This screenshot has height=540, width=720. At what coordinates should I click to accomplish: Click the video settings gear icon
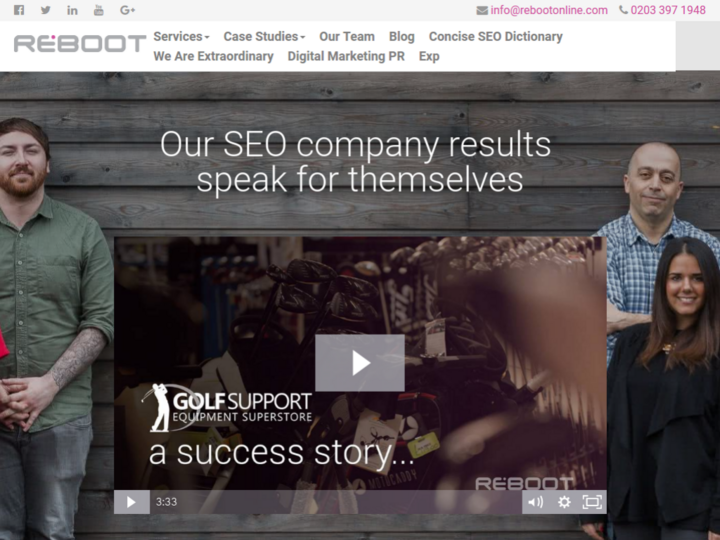564,502
